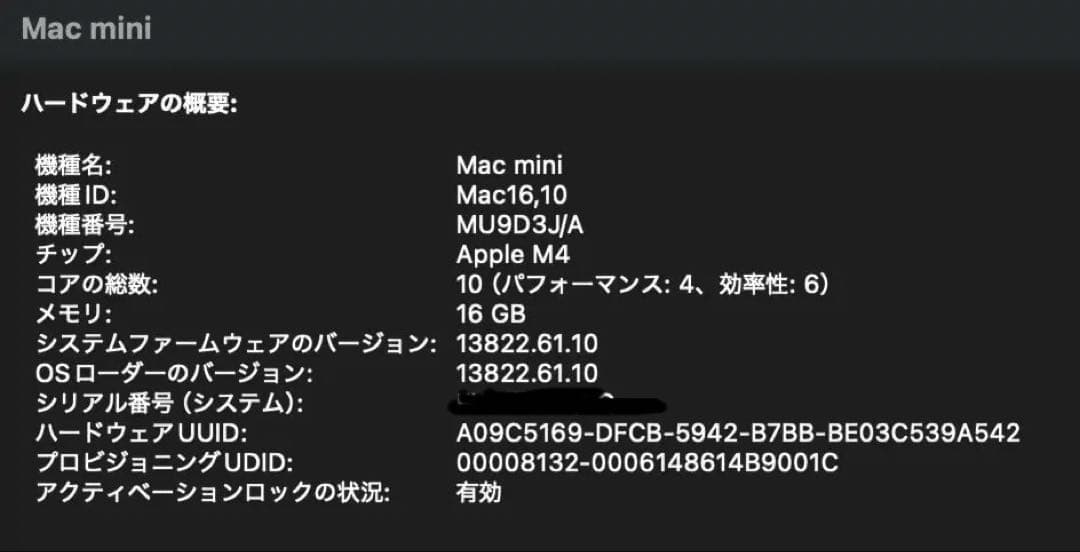Select the value 'Mac16,10'
1080x552 pixels.
point(511,196)
